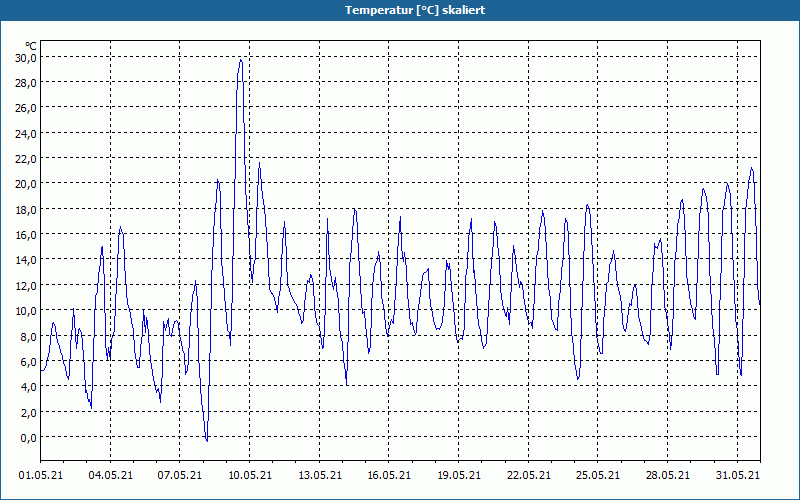Click the 18,0 axis value
This screenshot has width=800, height=500.
(x=26, y=210)
